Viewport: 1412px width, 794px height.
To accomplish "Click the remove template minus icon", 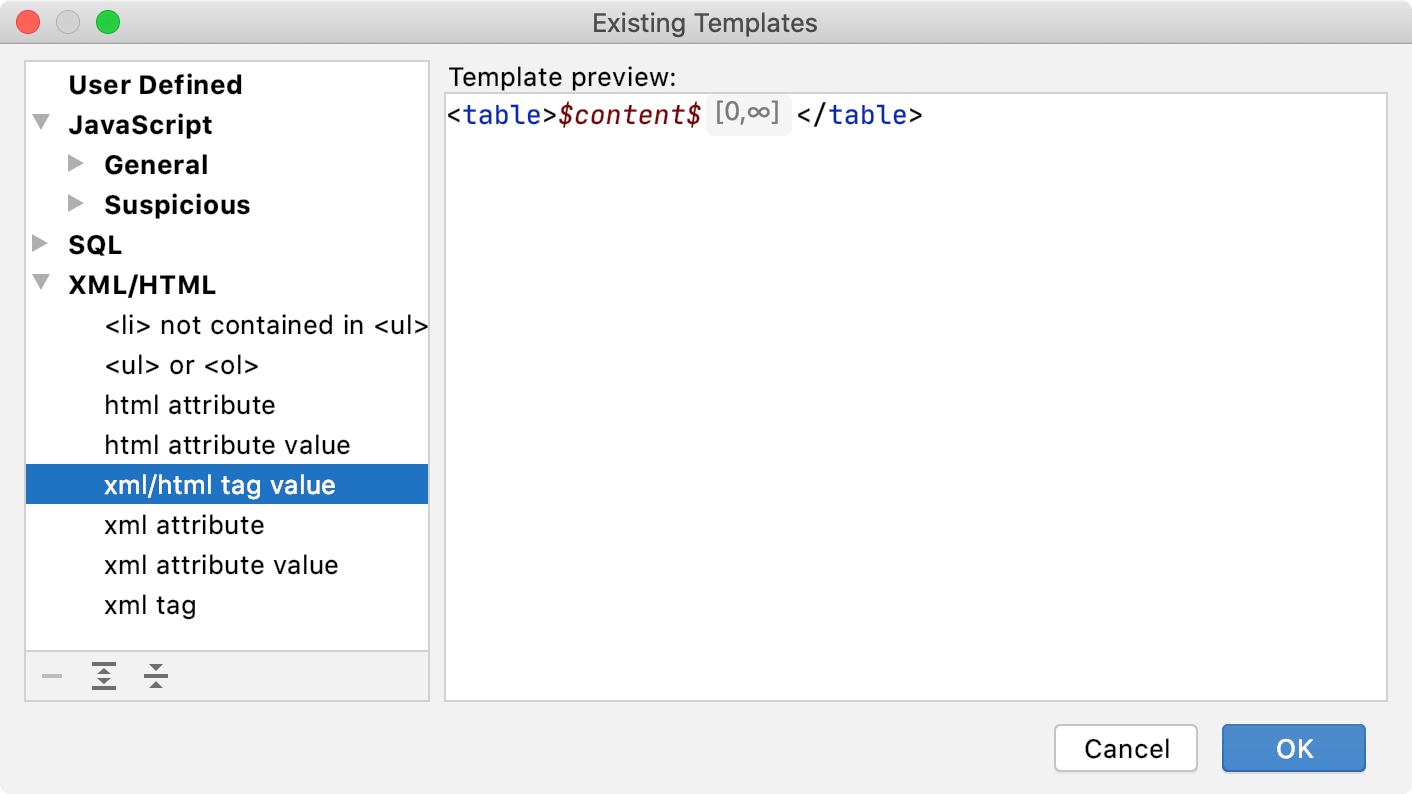I will 52,677.
